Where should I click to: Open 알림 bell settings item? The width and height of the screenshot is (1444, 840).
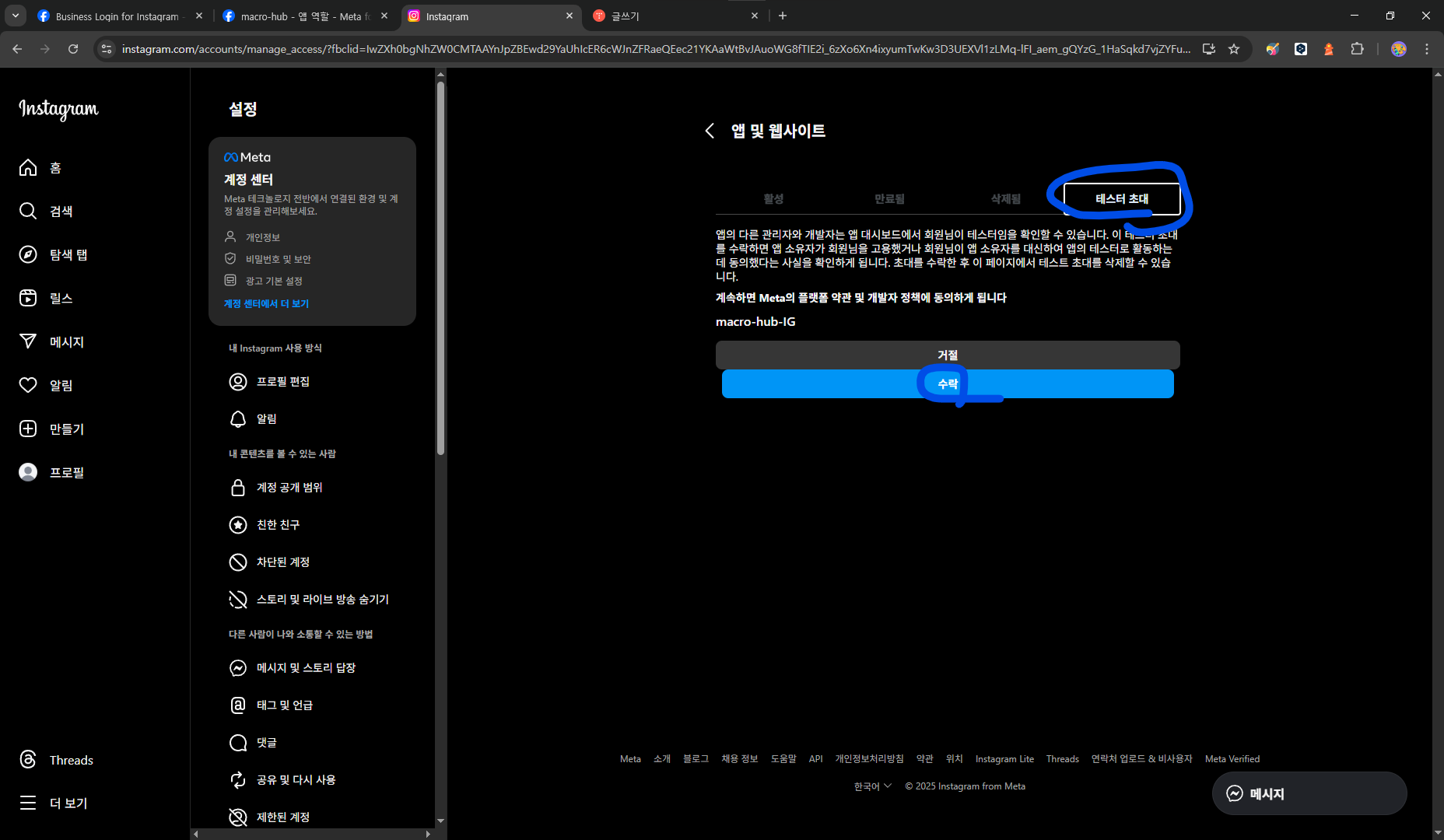(253, 419)
